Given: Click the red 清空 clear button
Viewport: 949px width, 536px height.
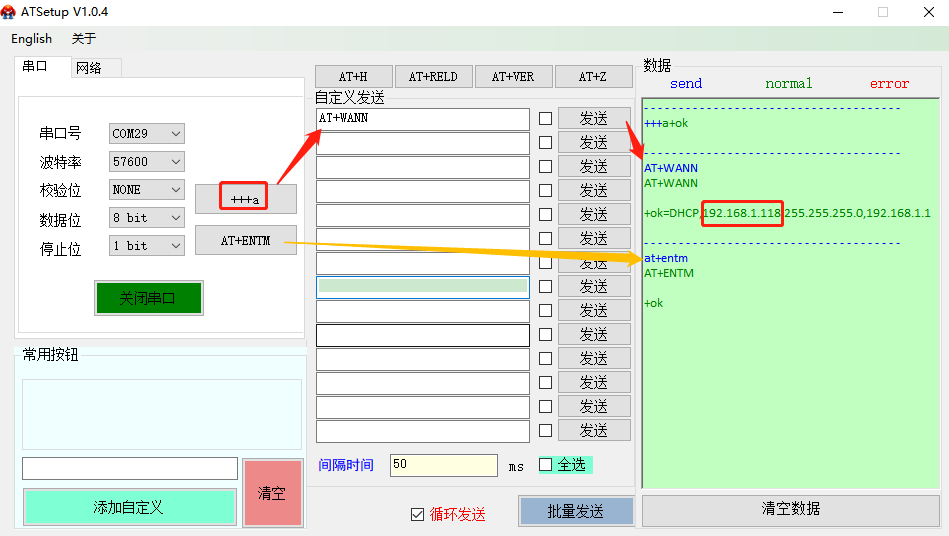Looking at the screenshot, I should [x=272, y=493].
